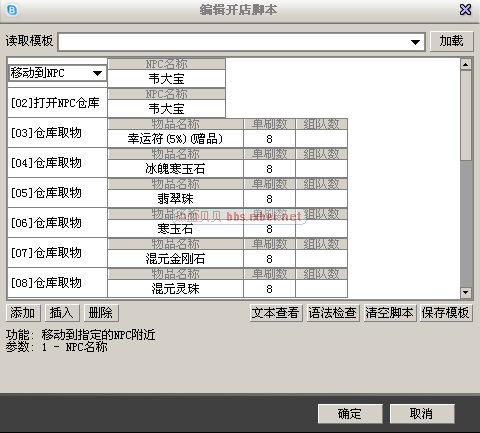Screen dimensions: 480x433
Task: Click 单刷数 value in 混元金刚石 row
Action: pyautogui.click(x=269, y=259)
